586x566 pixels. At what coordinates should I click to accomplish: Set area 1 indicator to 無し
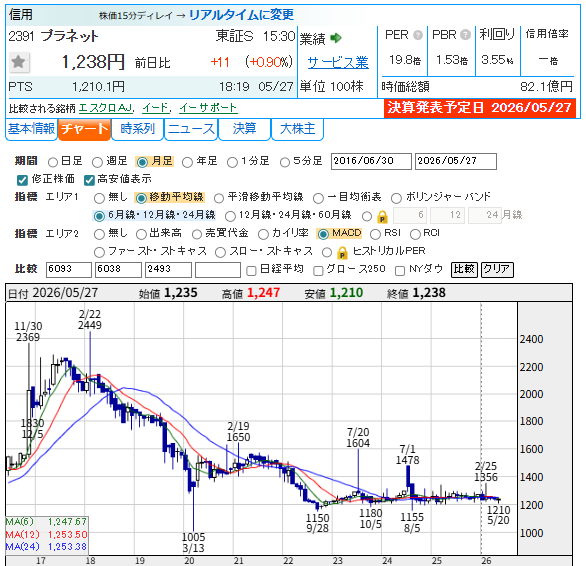coord(99,198)
